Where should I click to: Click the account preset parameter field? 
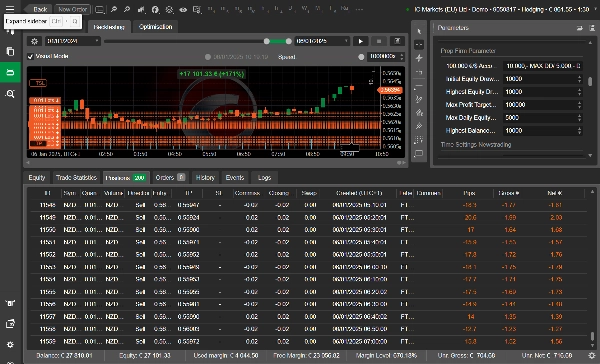pyautogui.click(x=543, y=66)
